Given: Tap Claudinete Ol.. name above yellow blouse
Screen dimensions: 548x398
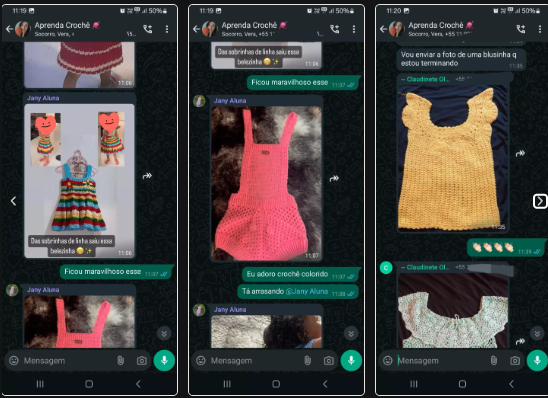Looking at the screenshot, I should click(425, 79).
